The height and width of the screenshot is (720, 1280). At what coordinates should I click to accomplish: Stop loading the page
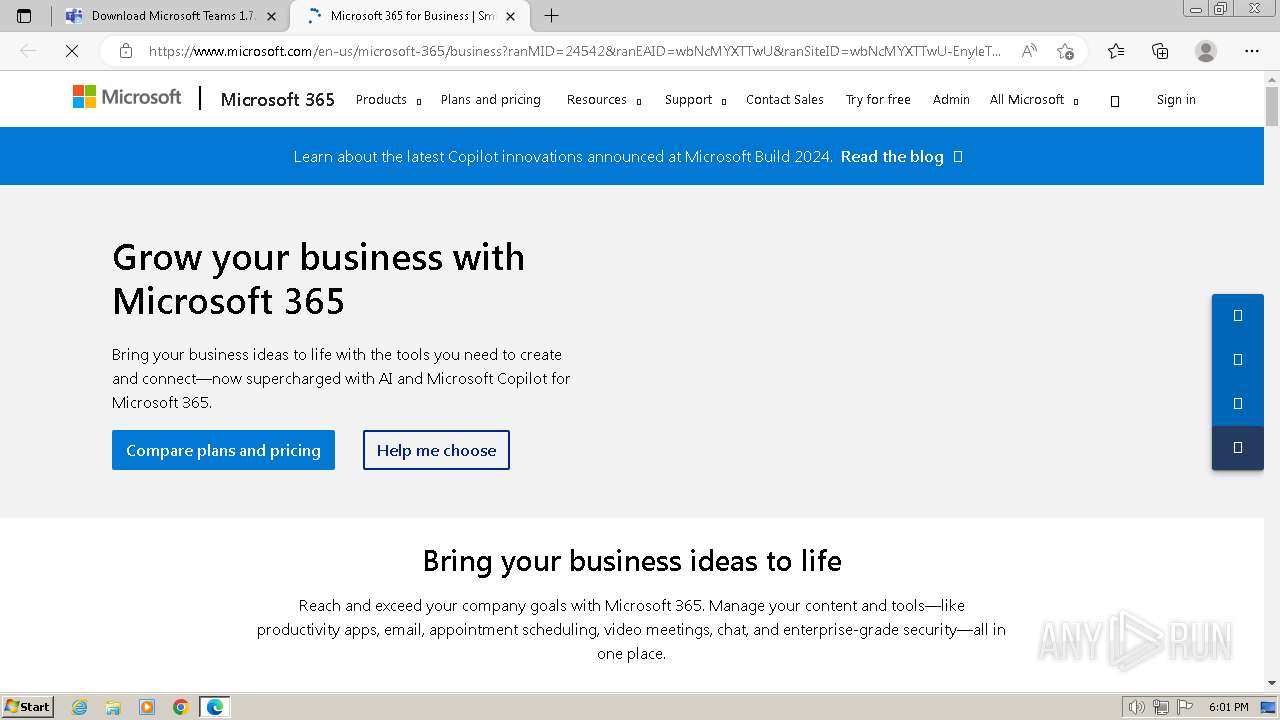coord(72,51)
